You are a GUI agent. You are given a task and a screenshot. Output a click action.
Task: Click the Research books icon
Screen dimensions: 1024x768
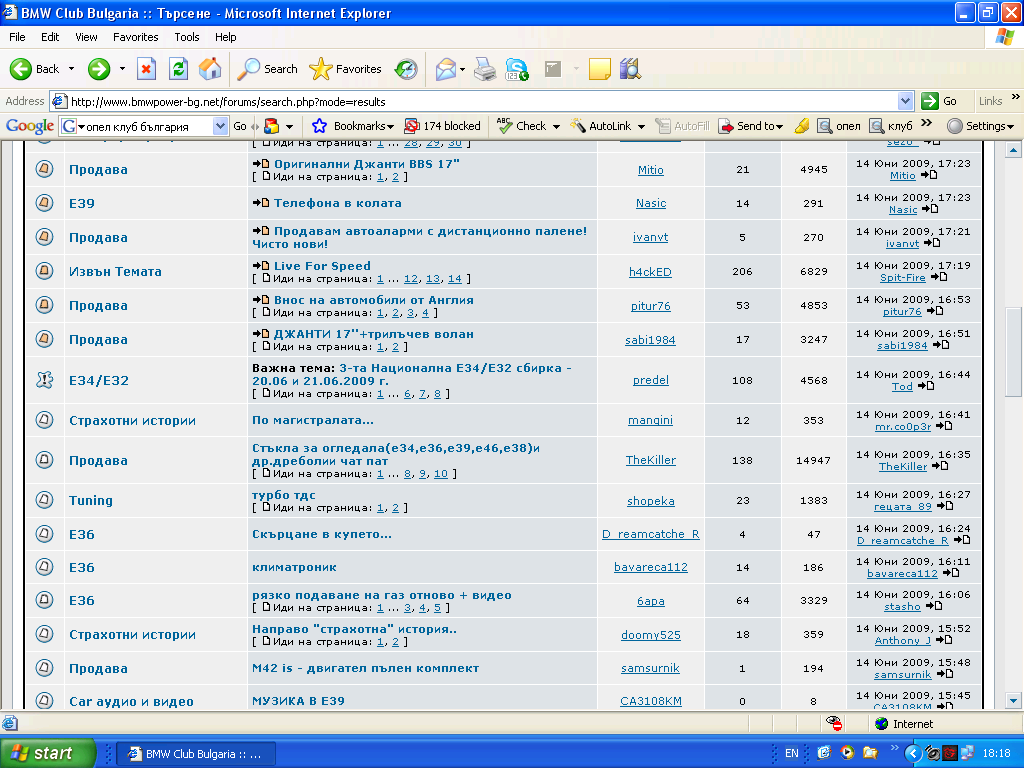pyautogui.click(x=630, y=69)
